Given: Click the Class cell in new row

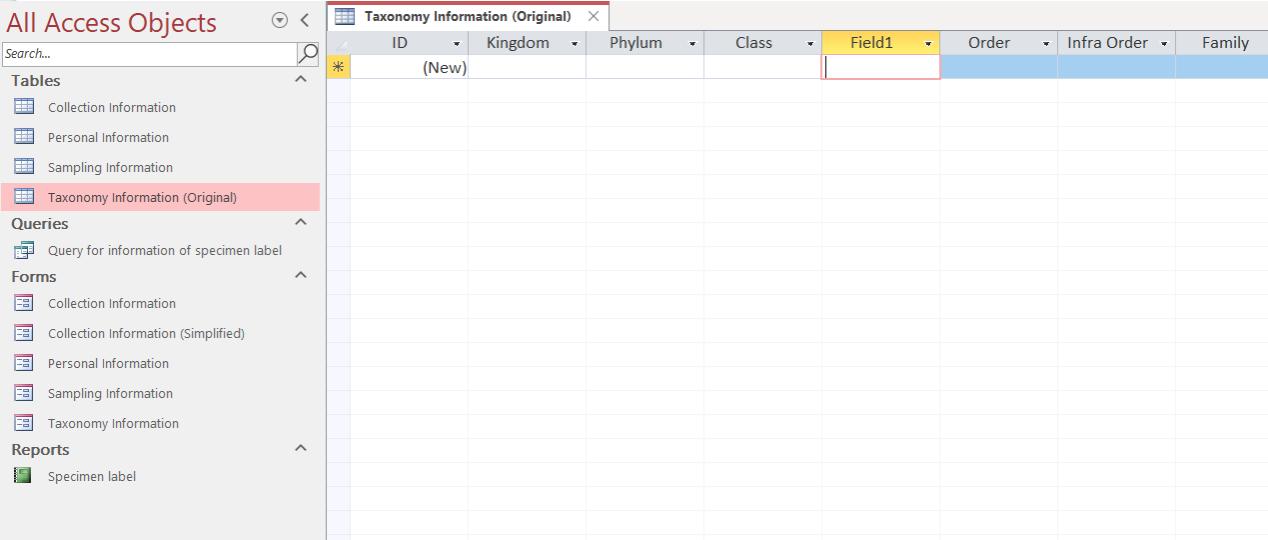Looking at the screenshot, I should point(763,67).
